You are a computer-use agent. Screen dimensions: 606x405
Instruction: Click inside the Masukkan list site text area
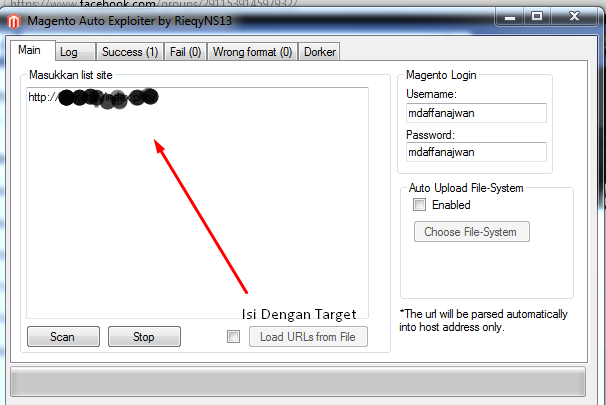197,203
